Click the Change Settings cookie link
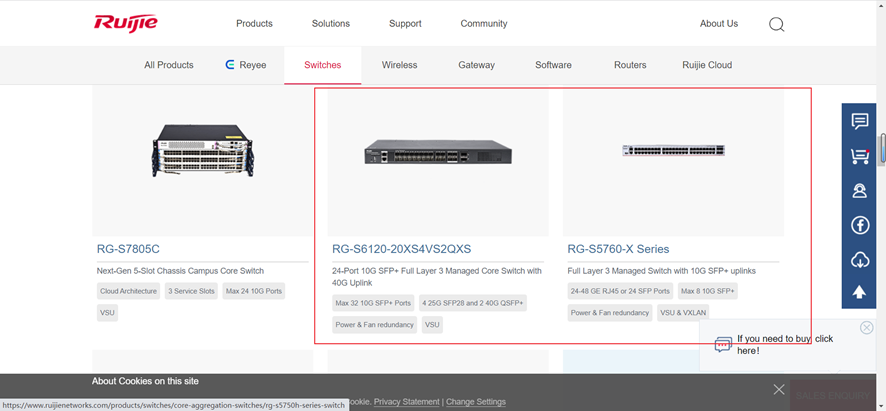Viewport: 886px width, 411px height. coord(476,402)
